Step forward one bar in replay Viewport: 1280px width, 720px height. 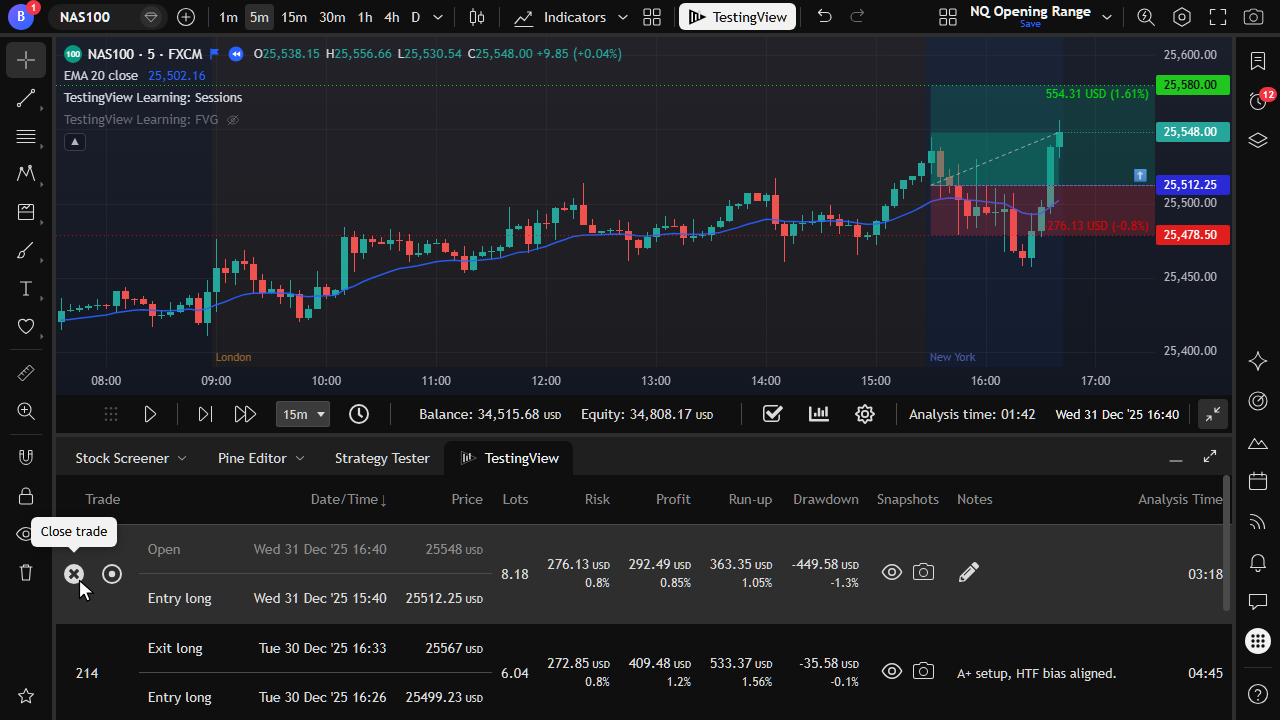click(x=205, y=414)
